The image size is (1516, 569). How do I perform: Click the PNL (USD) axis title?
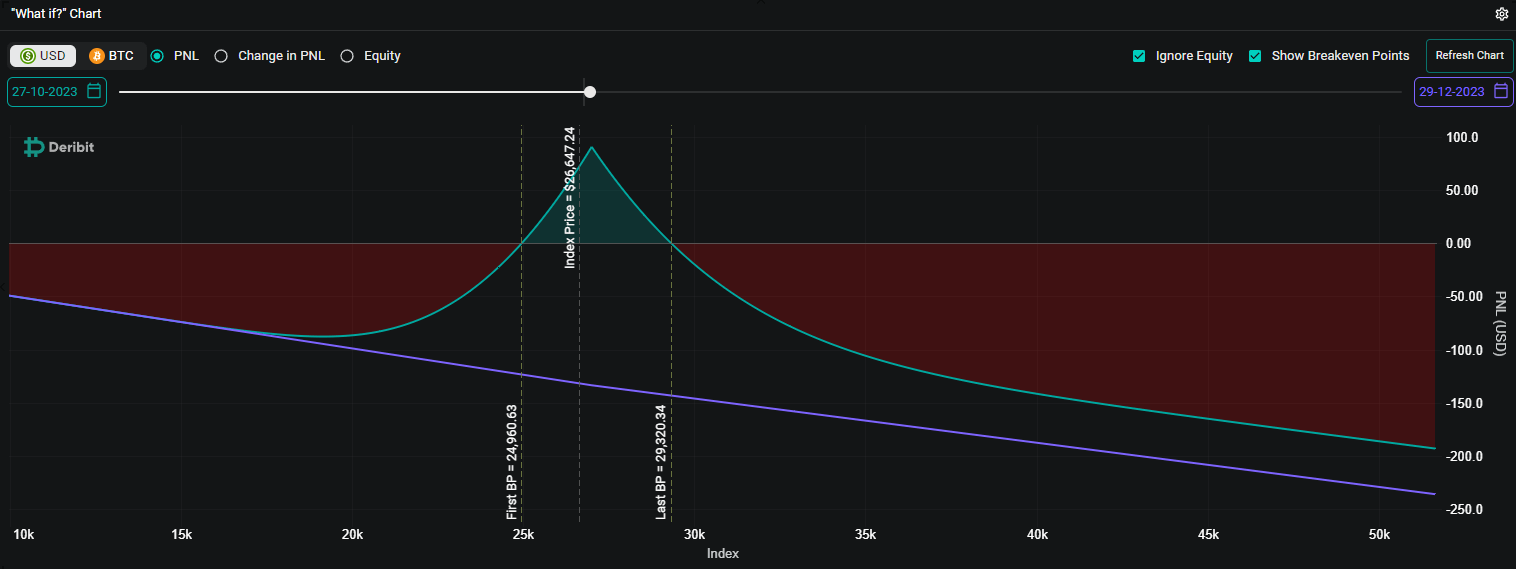tap(1500, 323)
